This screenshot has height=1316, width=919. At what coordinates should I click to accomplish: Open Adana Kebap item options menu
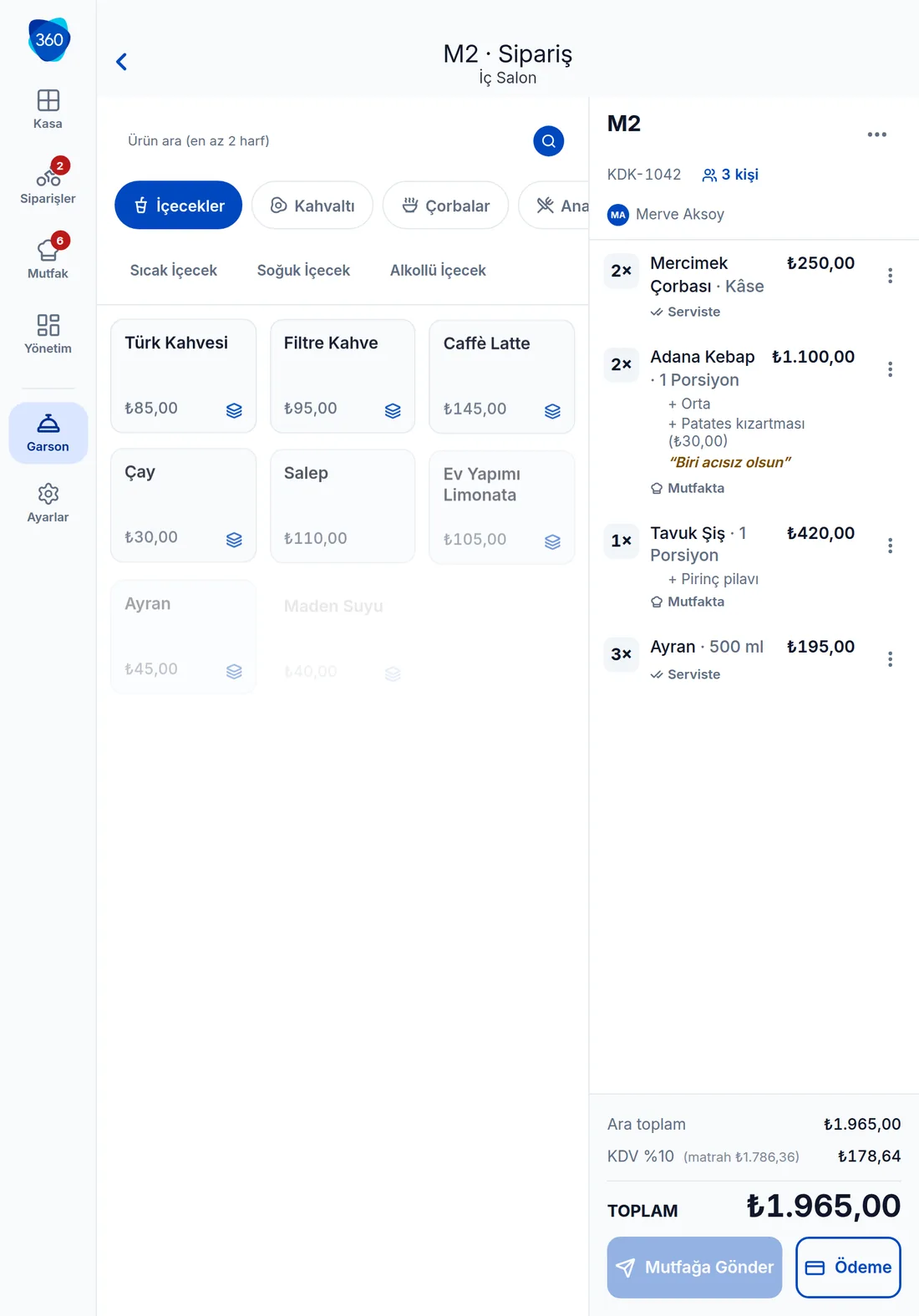pyautogui.click(x=891, y=369)
